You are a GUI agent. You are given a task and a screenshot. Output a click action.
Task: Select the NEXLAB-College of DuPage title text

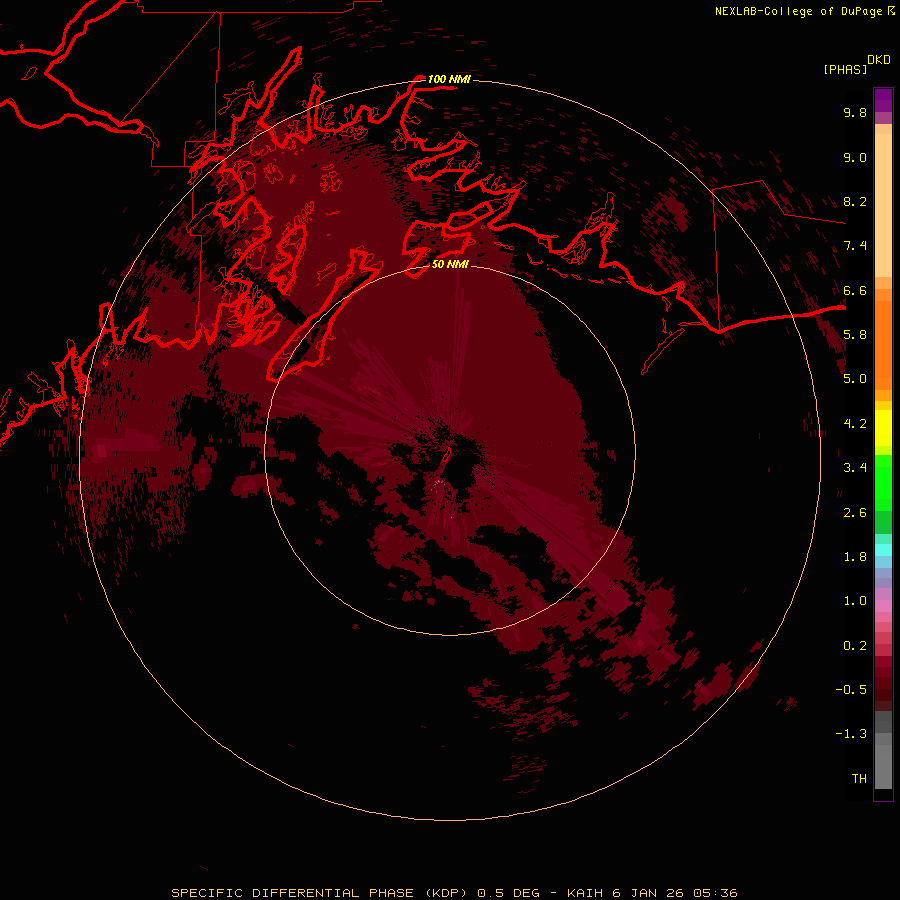(798, 11)
